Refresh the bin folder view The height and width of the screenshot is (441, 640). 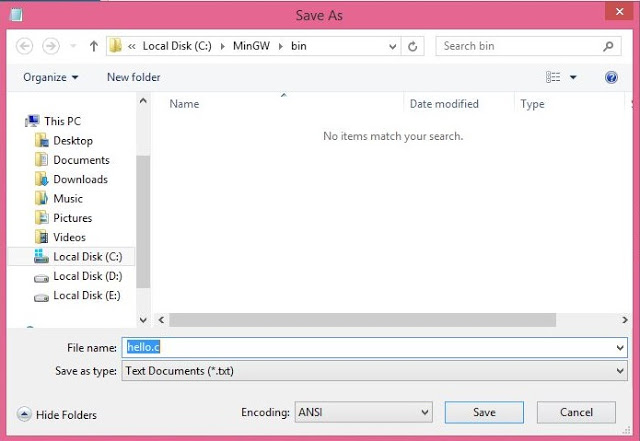[x=413, y=46]
